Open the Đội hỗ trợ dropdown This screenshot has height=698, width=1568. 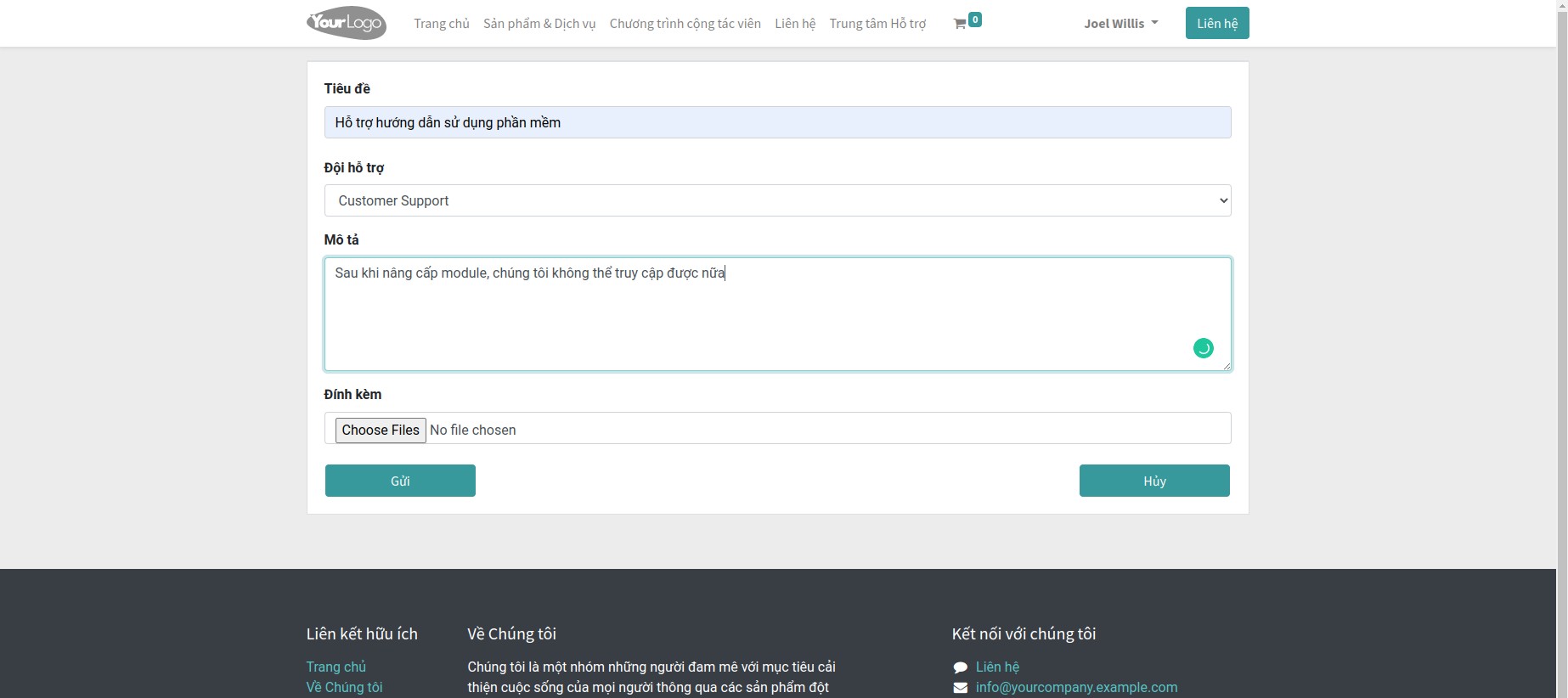click(x=776, y=200)
